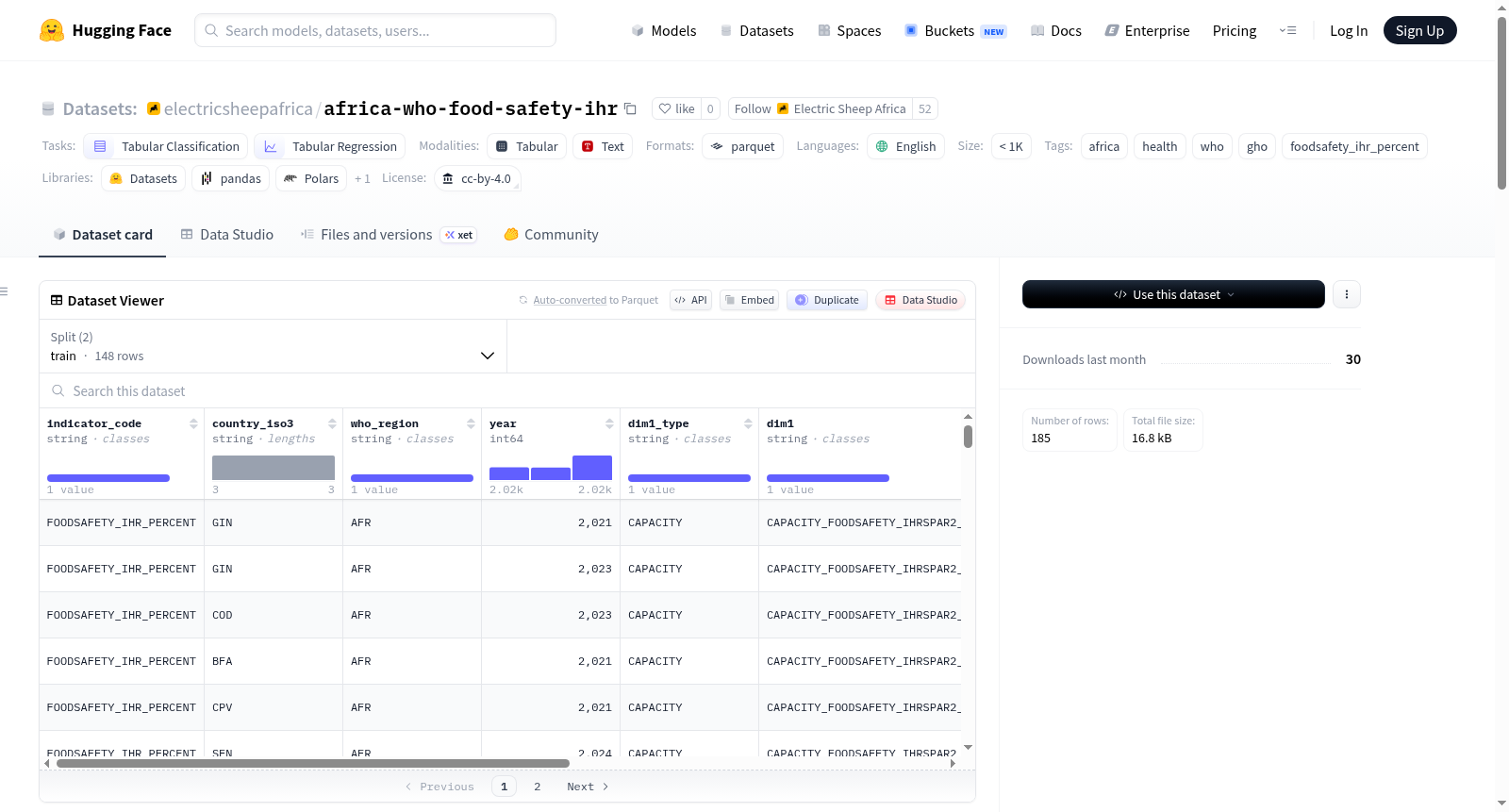Open Enterprise in the top navigation
The height and width of the screenshot is (812, 1509).
[1147, 30]
